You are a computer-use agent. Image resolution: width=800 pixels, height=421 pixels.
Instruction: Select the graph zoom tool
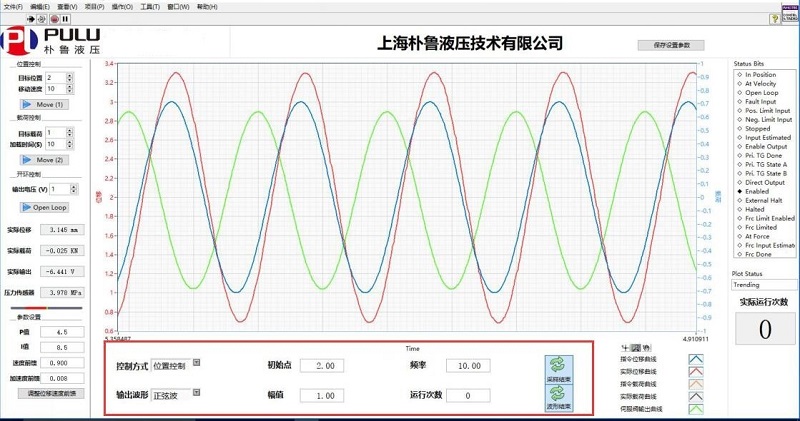pyautogui.click(x=636, y=348)
